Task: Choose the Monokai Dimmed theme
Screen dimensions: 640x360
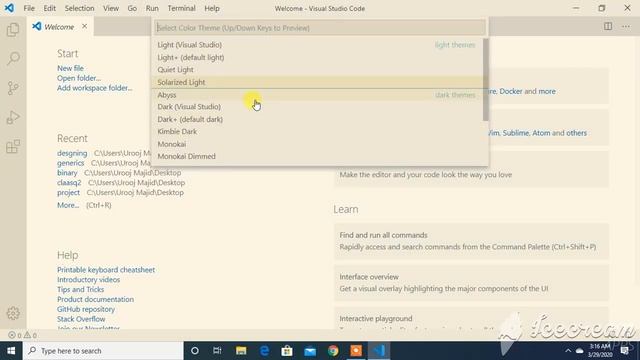Action: [317, 156]
